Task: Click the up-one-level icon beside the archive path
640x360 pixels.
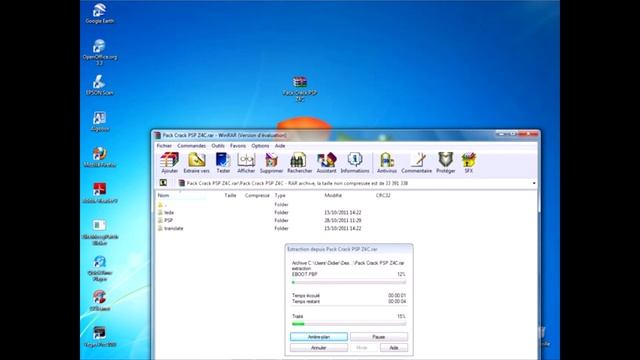Action: coord(163,183)
